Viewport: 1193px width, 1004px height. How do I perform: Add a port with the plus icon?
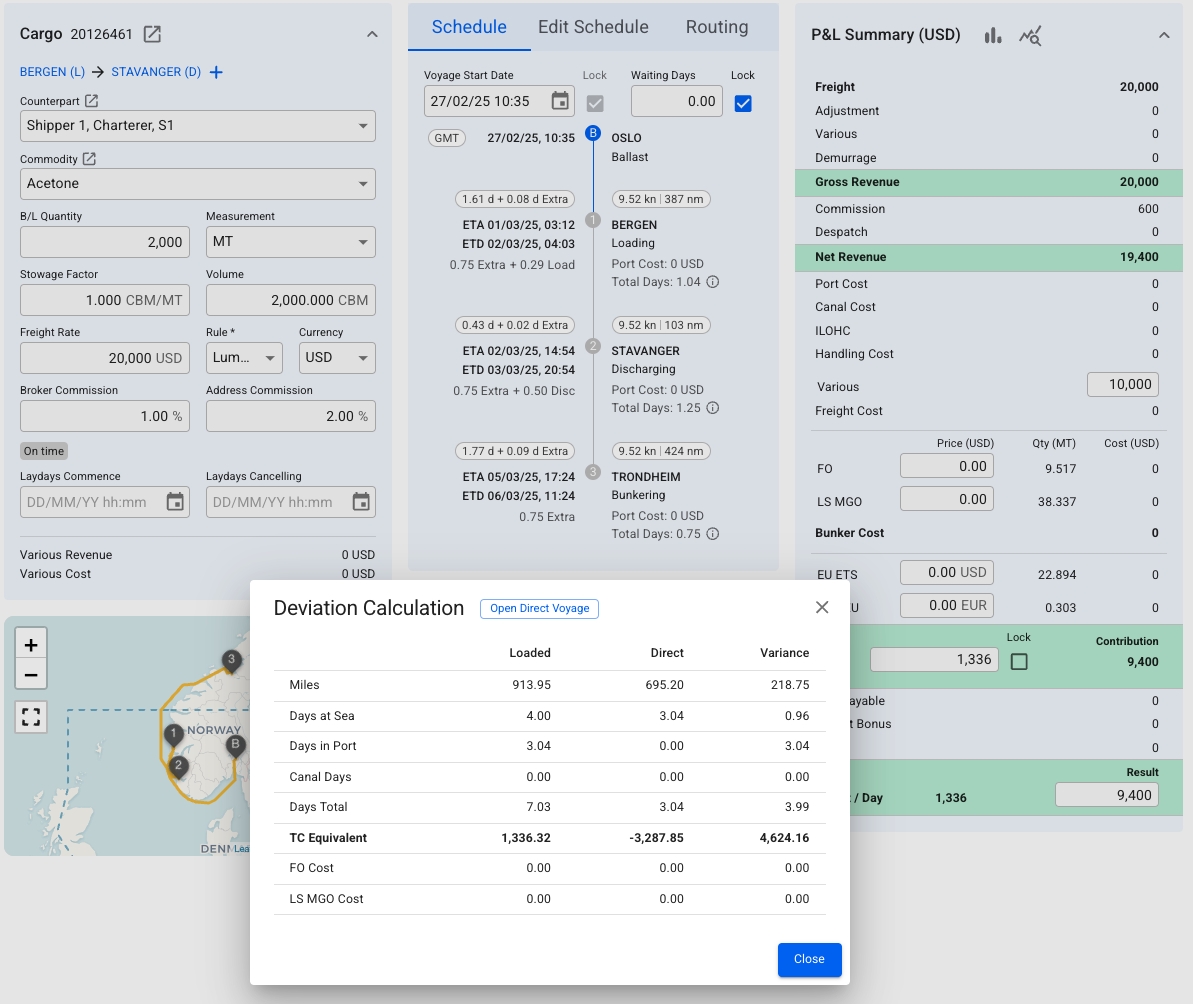click(216, 72)
